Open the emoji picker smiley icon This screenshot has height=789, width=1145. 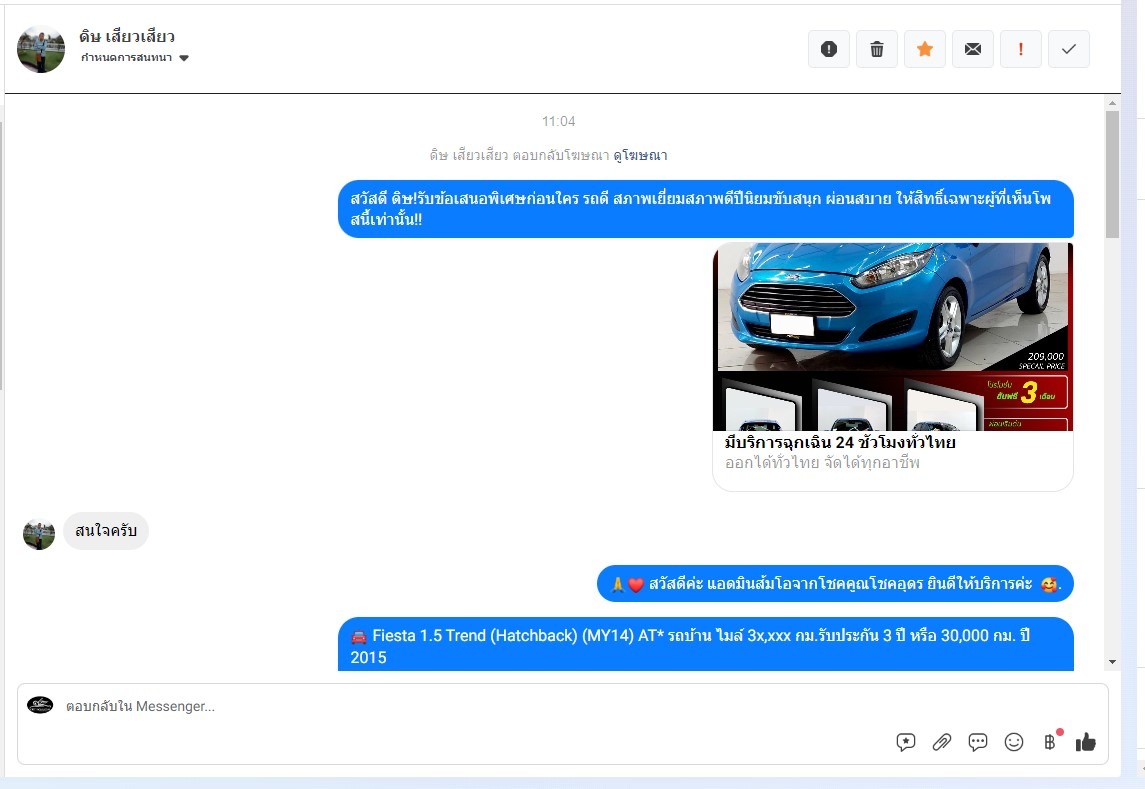point(1014,742)
